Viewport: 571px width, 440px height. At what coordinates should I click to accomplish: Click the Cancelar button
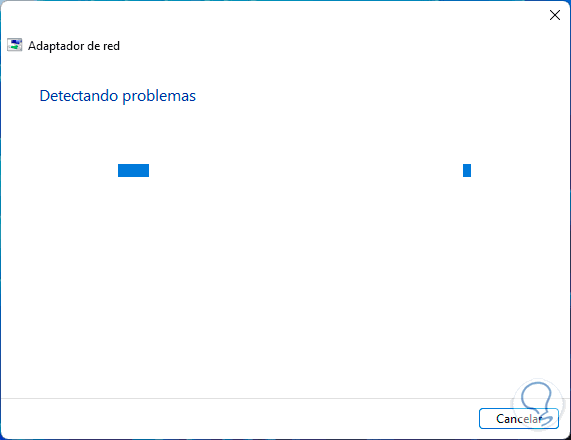tap(519, 419)
